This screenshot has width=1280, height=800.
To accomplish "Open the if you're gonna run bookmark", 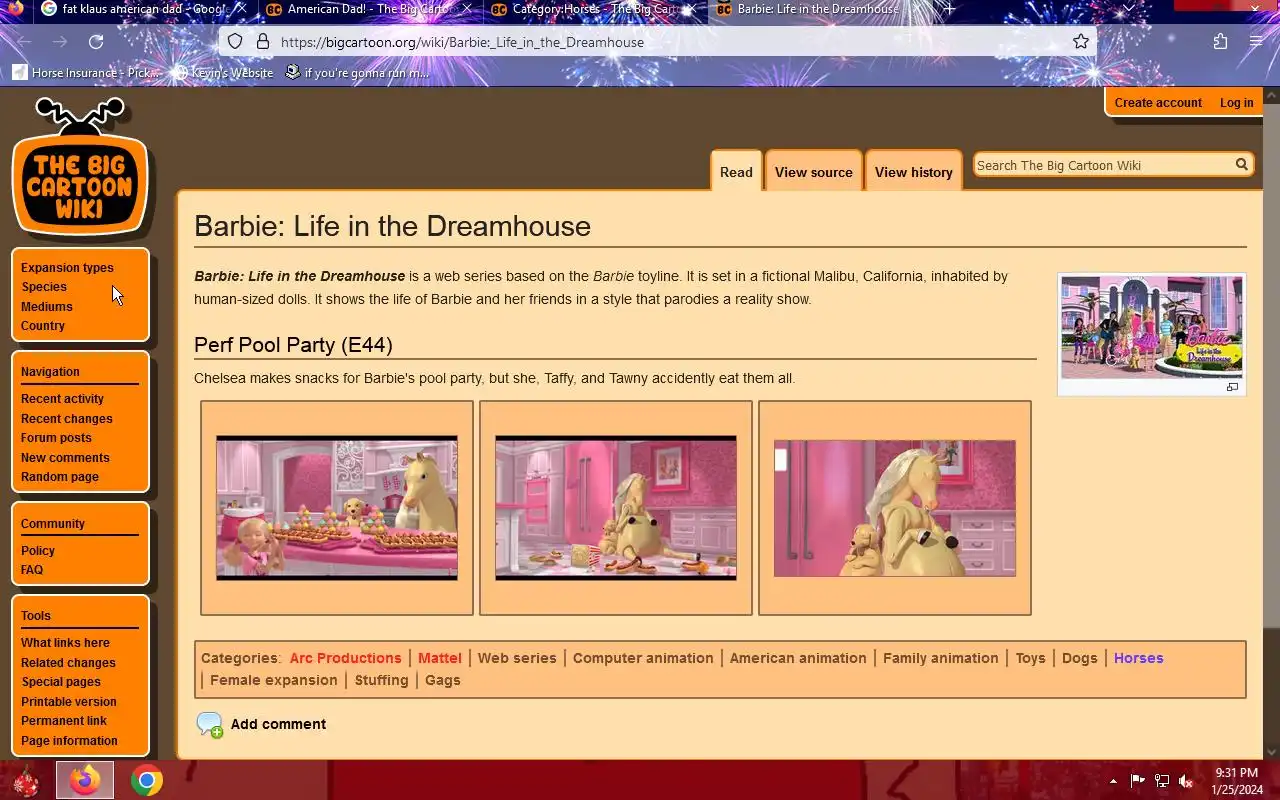I will tap(357, 73).
